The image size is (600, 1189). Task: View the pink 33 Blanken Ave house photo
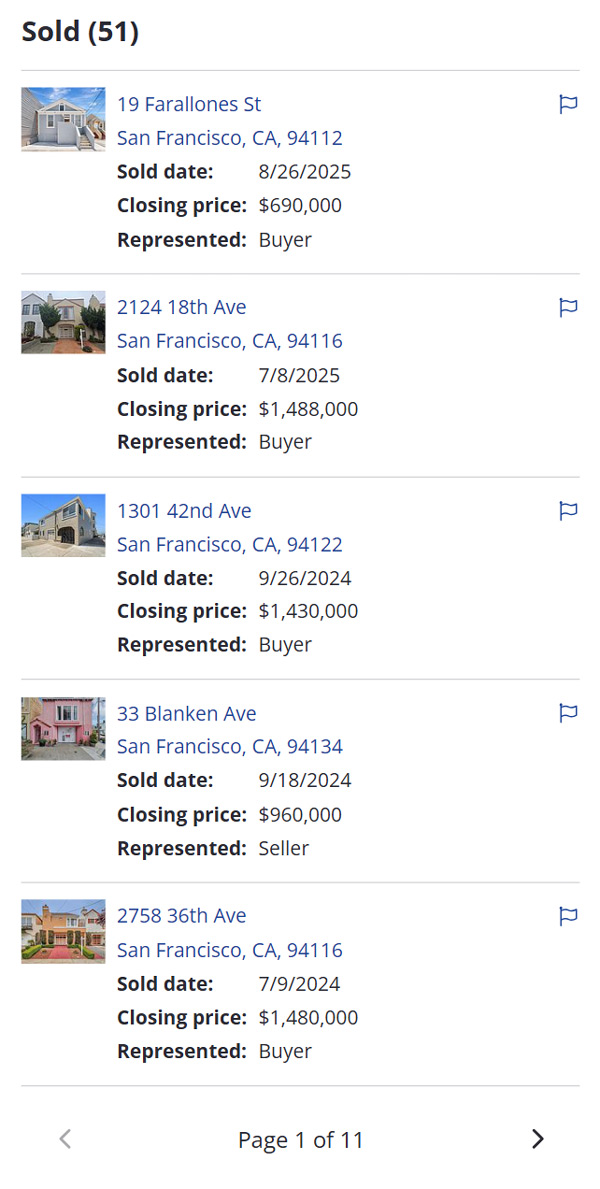click(x=63, y=728)
